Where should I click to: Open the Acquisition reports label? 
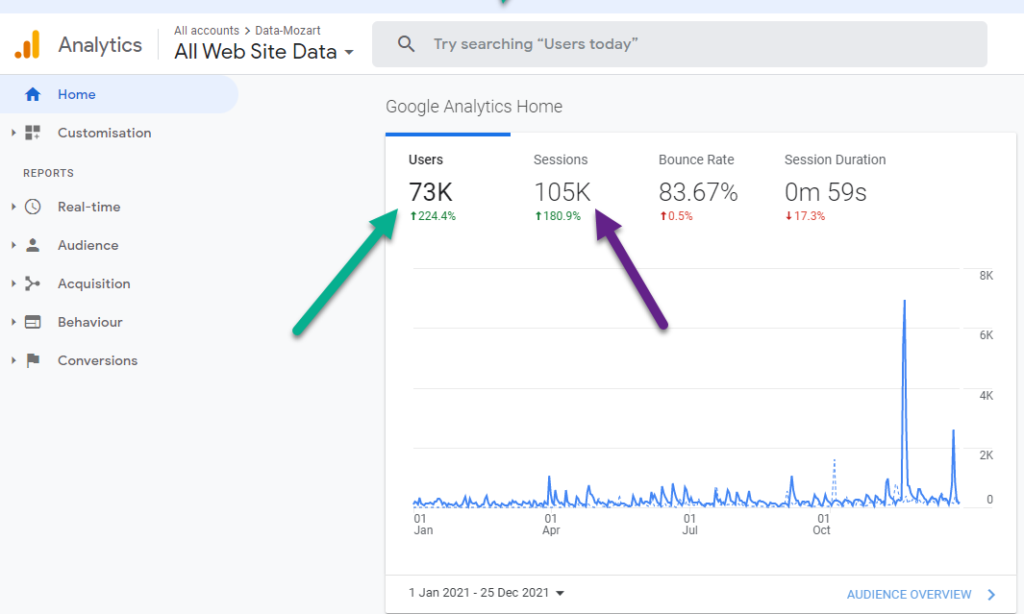pos(94,283)
